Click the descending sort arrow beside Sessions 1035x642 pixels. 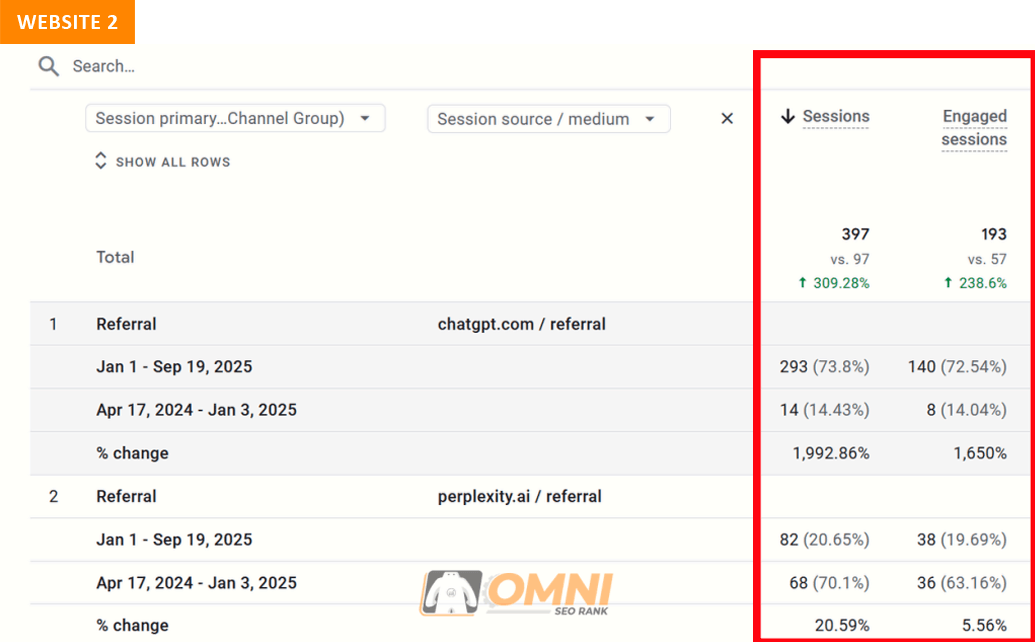[x=787, y=117]
